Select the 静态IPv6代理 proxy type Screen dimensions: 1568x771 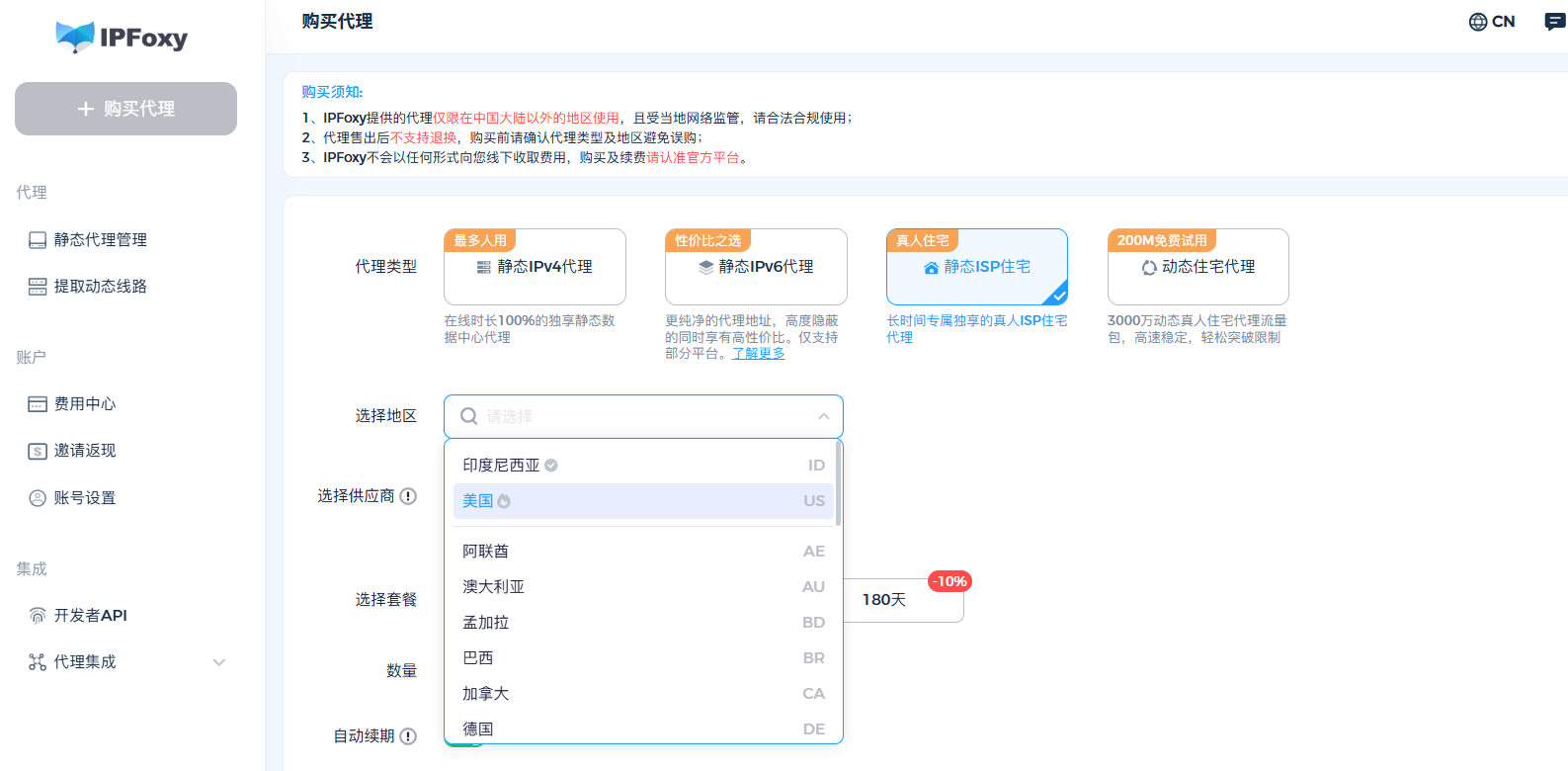(756, 267)
